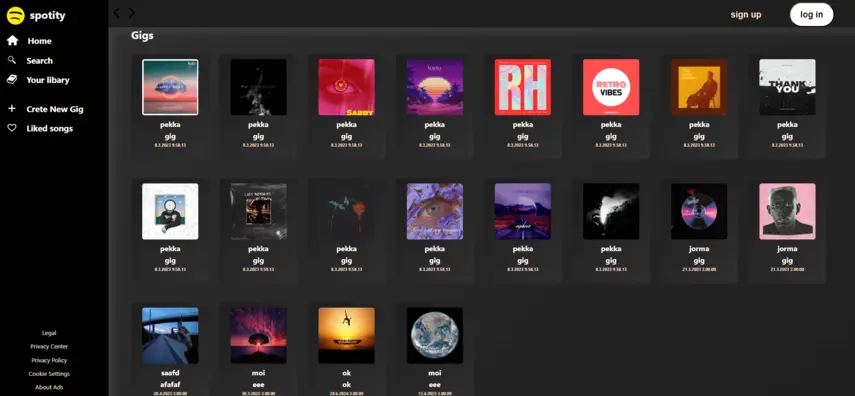Screen dimensions: 855x396
Task: Click the Gigs section heading
Action: tap(142, 35)
